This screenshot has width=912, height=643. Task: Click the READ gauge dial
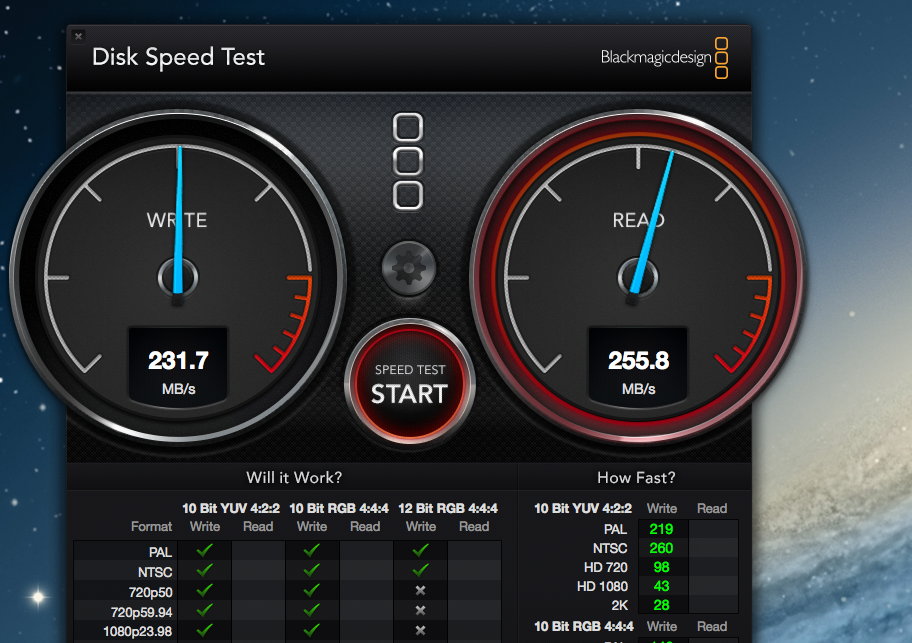(638, 277)
